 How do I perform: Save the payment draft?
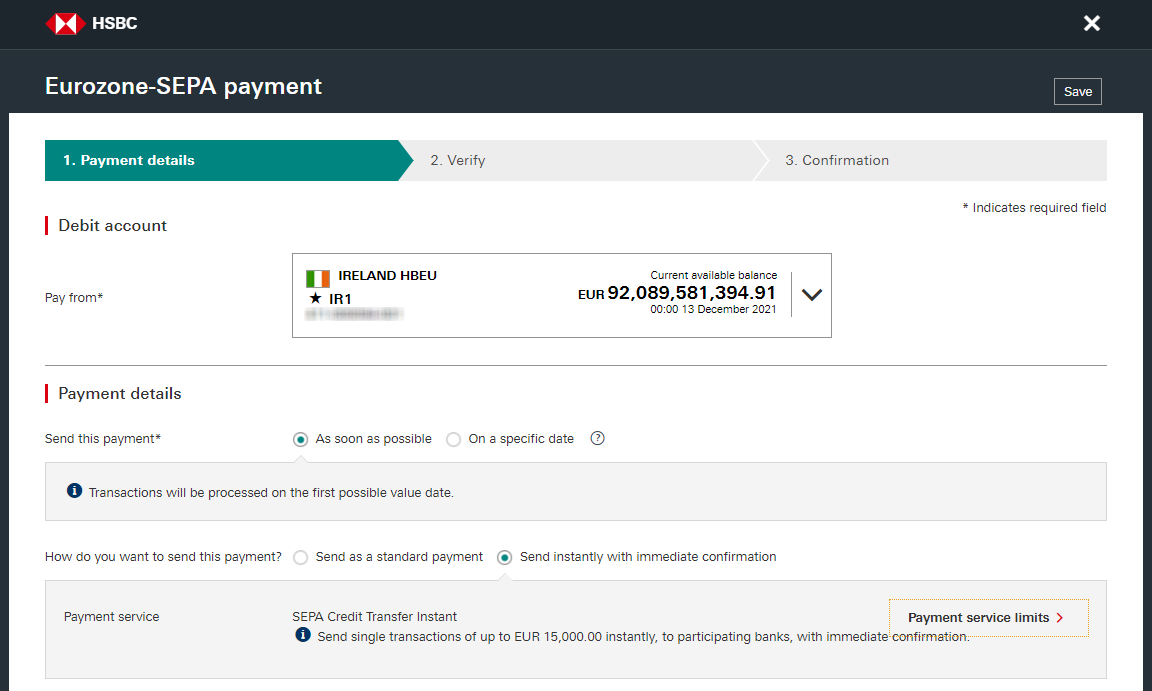tap(1078, 92)
